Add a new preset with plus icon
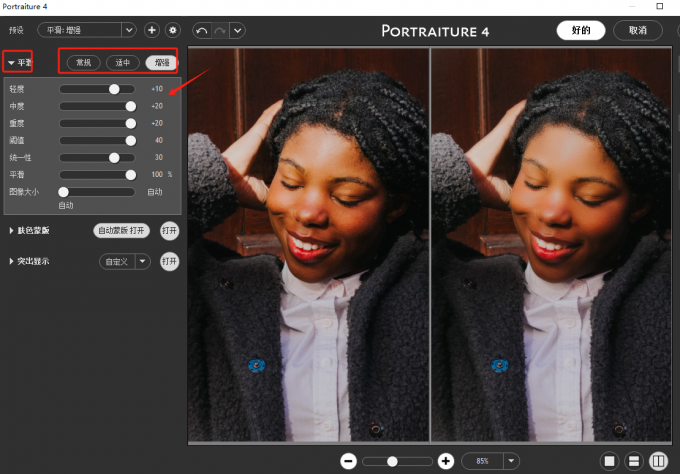 (x=152, y=30)
